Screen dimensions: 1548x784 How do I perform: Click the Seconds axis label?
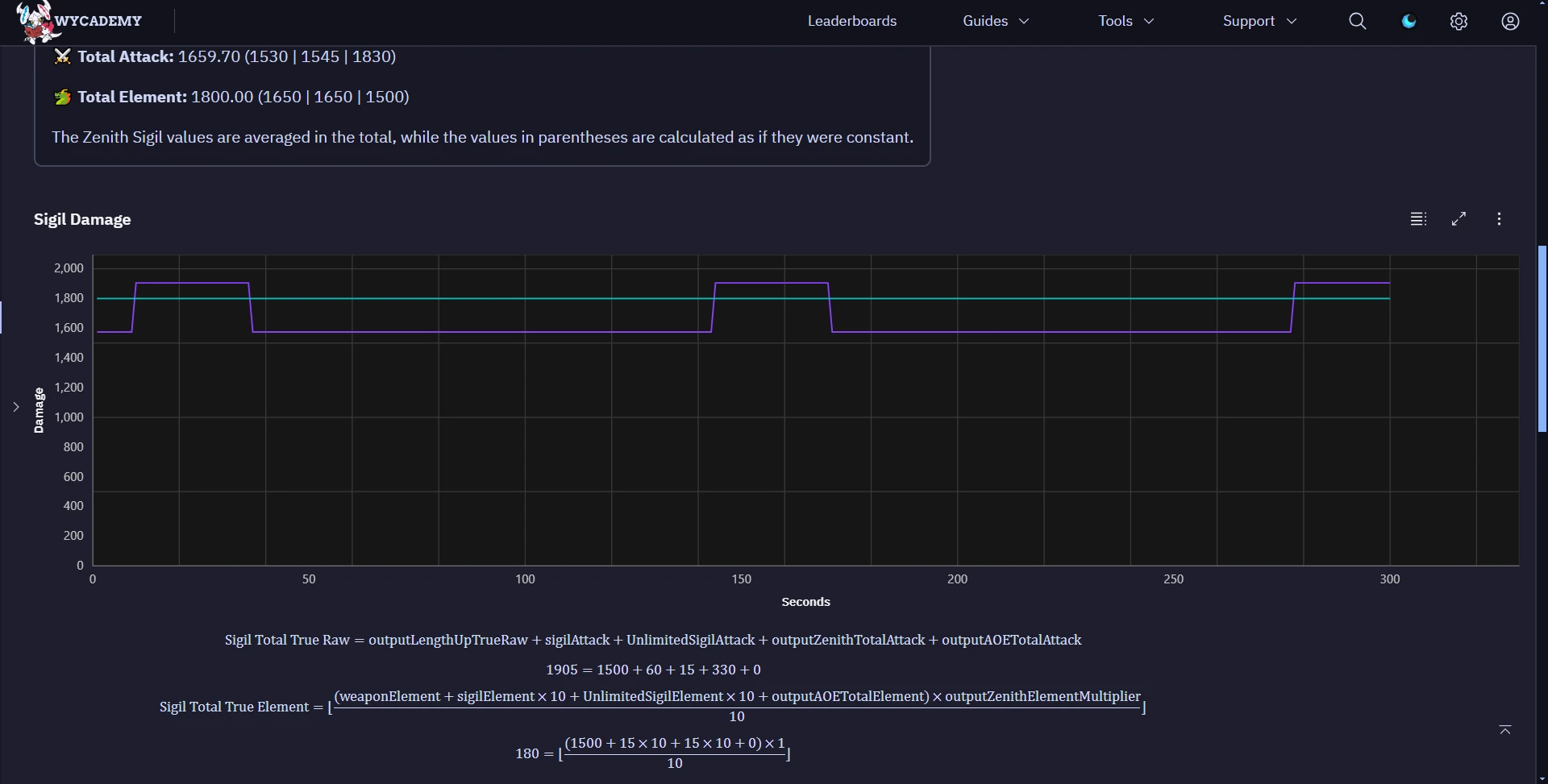tap(805, 602)
